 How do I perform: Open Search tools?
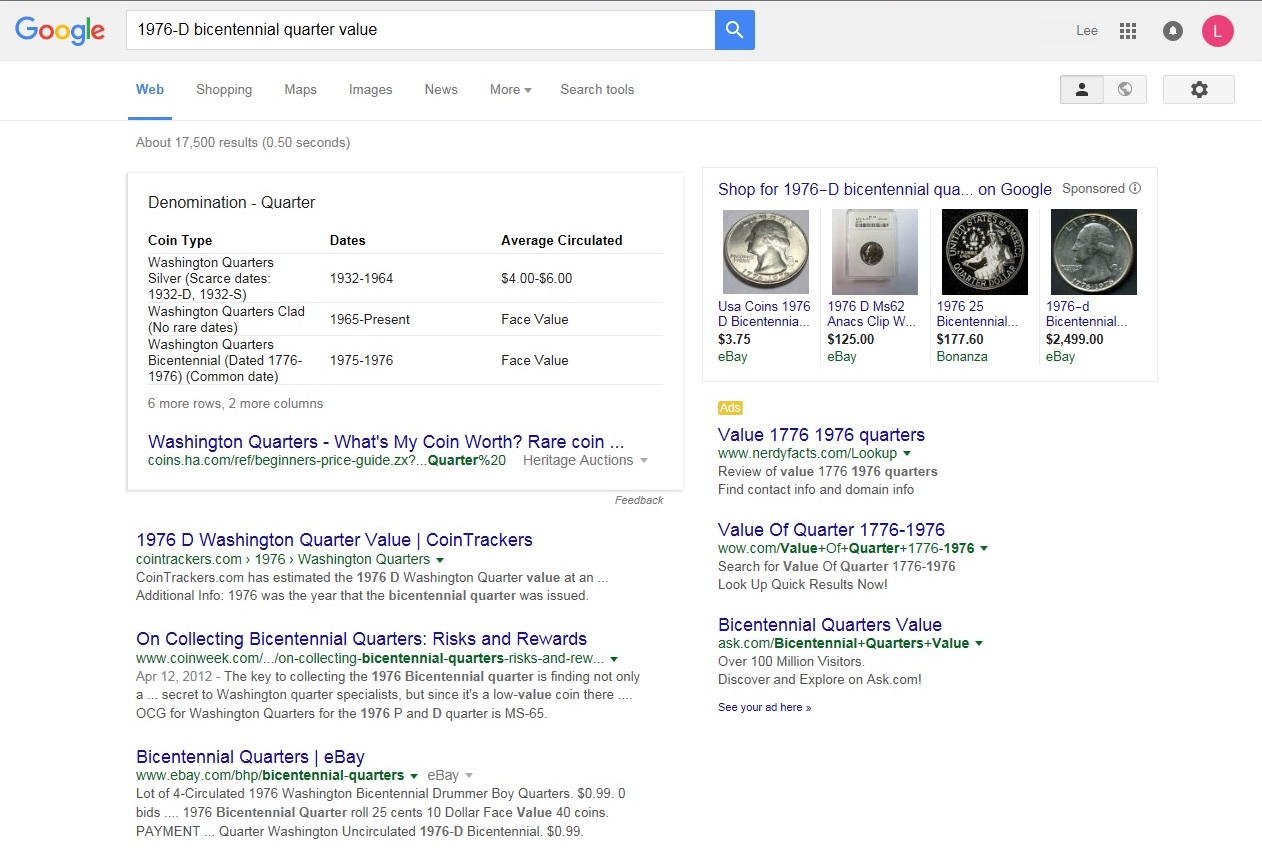[597, 90]
